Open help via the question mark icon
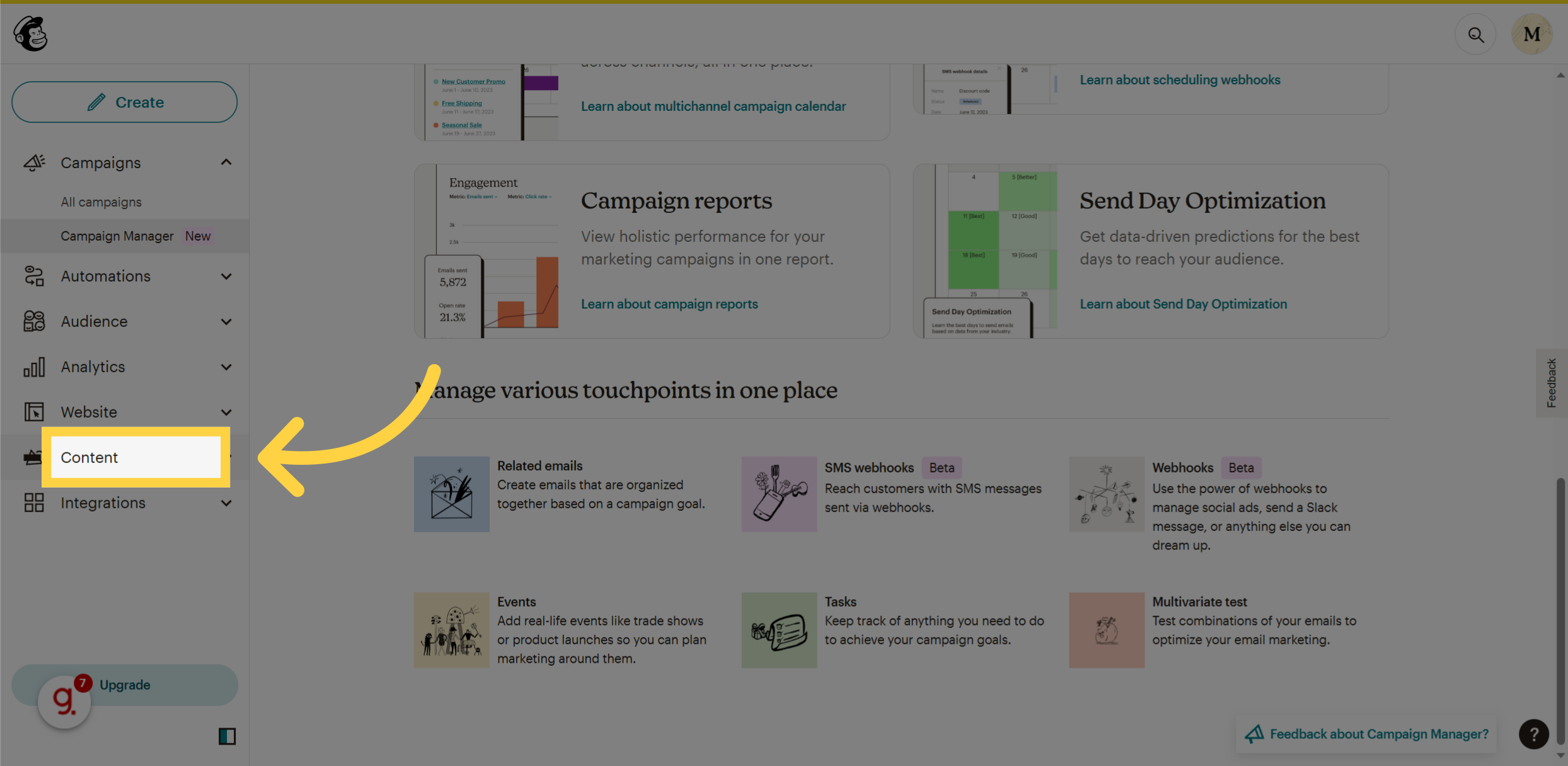 point(1534,734)
